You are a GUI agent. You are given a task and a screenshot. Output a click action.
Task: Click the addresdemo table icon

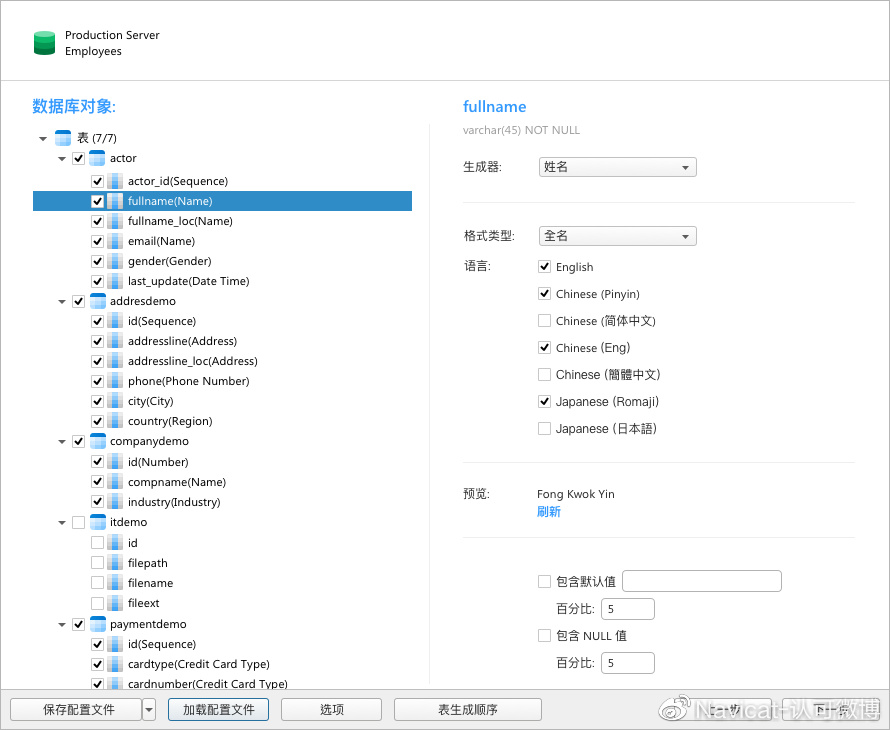pos(98,301)
